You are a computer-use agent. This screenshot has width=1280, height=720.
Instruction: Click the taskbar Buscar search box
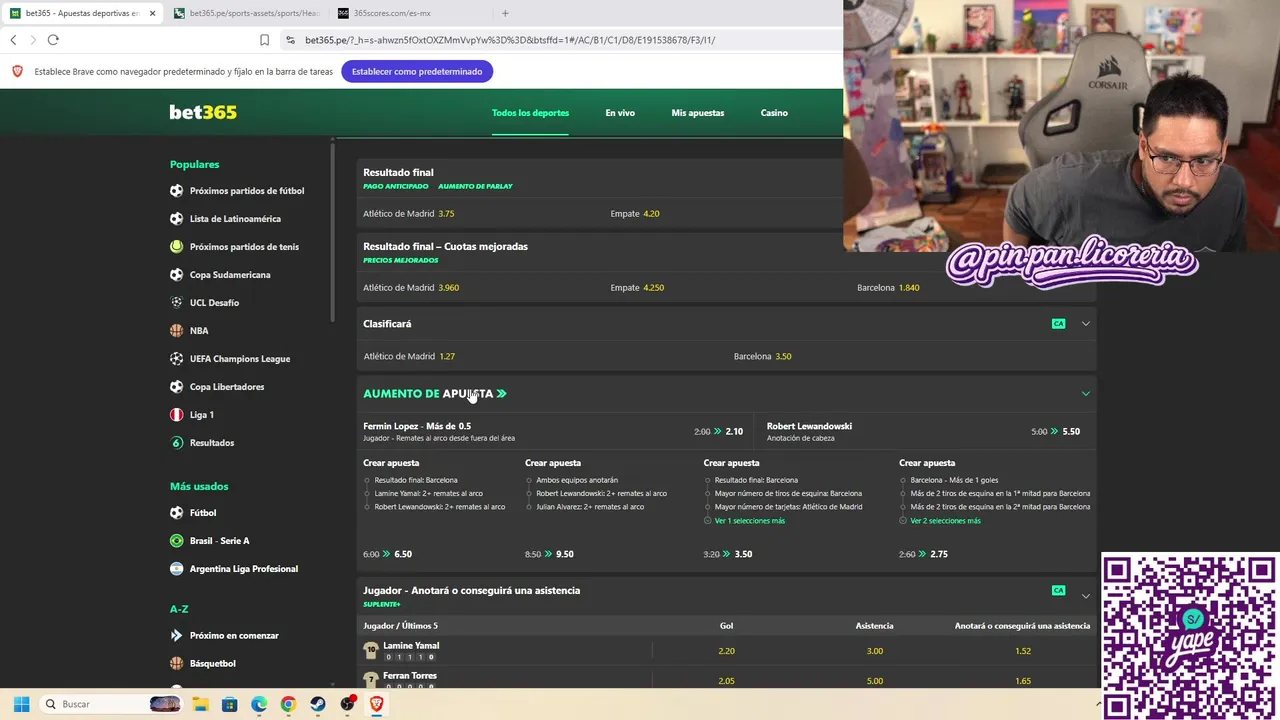point(112,704)
